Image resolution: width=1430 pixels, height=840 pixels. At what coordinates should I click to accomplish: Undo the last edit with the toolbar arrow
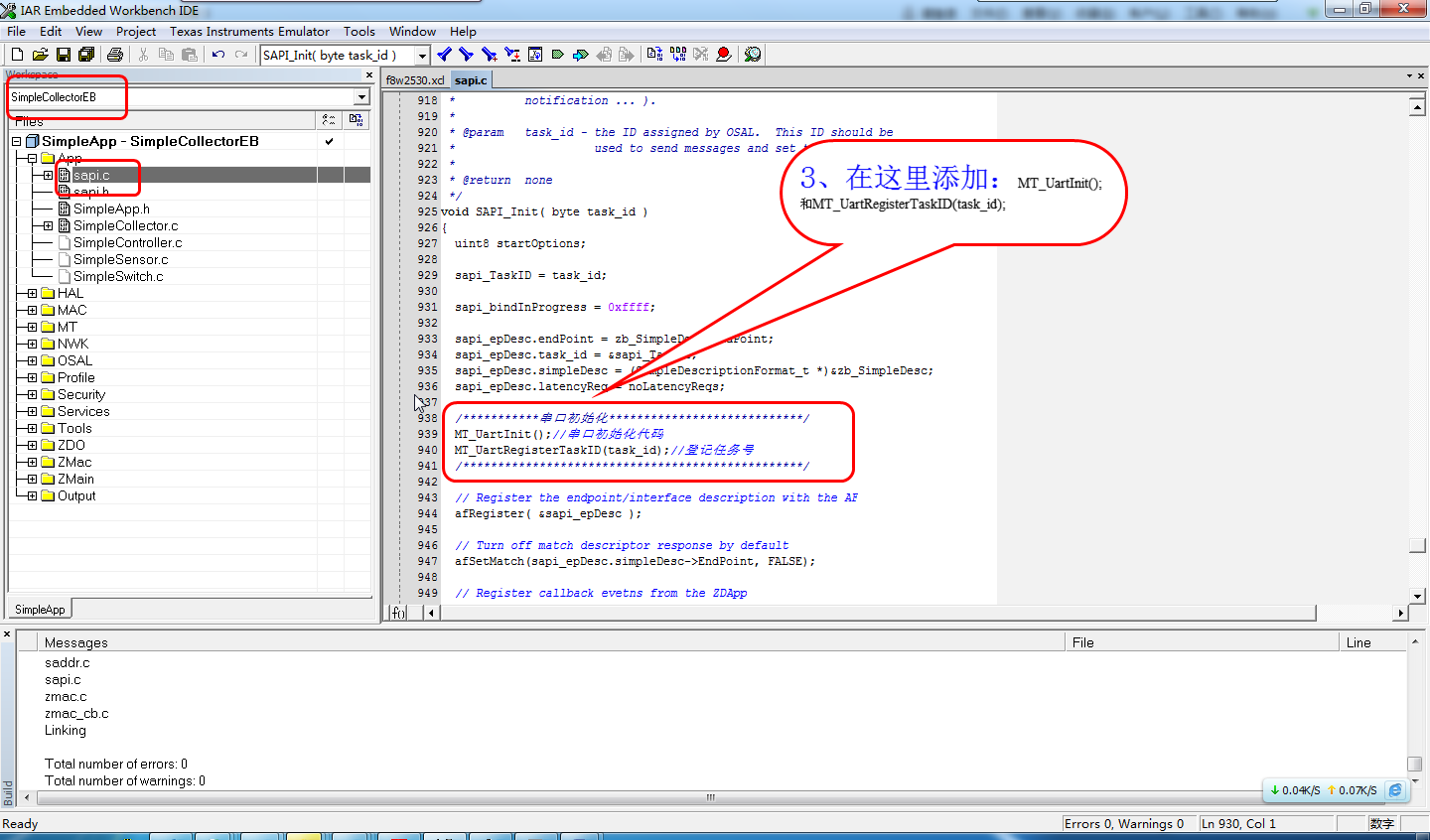tap(218, 55)
